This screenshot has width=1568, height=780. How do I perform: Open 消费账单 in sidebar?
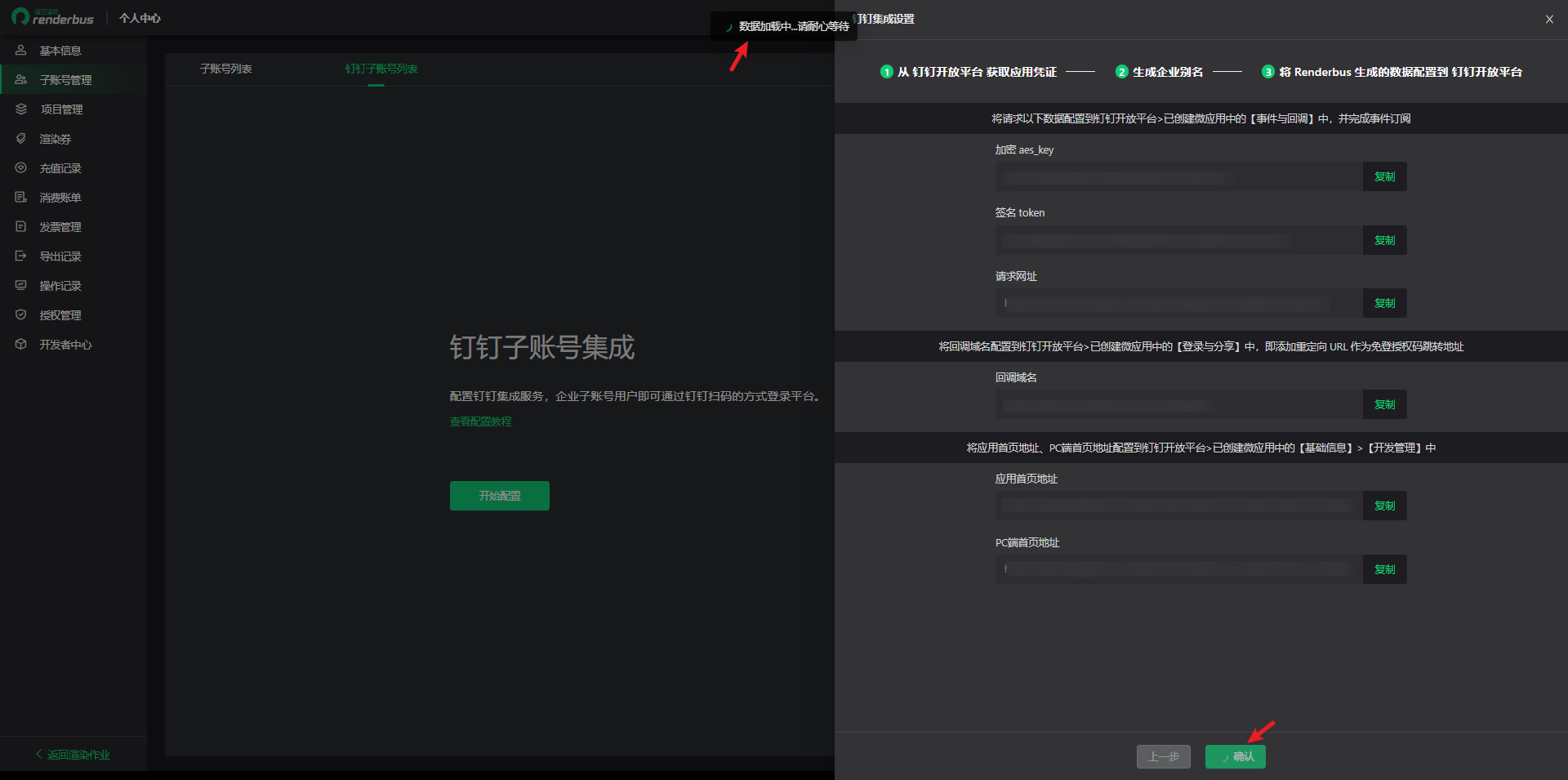coord(73,198)
